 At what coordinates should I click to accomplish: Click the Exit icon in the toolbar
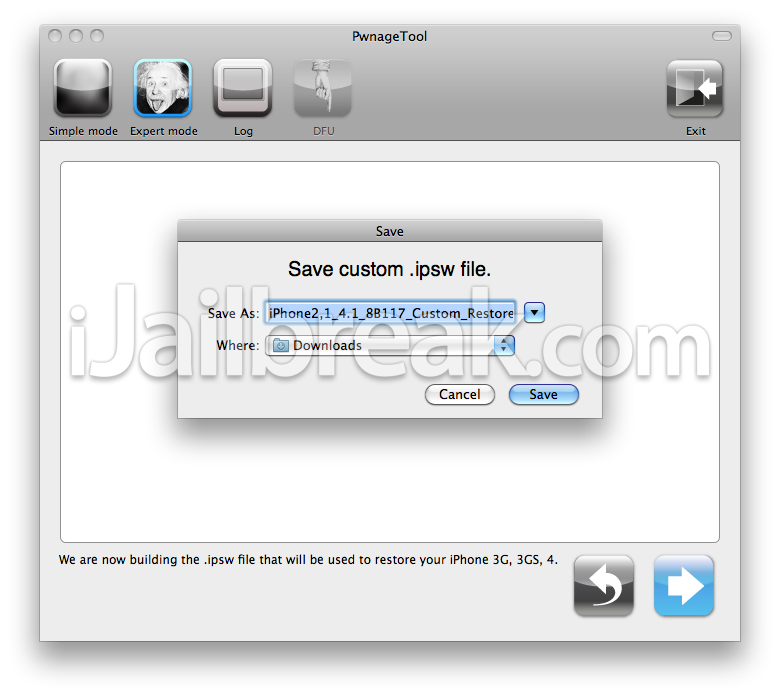tap(694, 89)
